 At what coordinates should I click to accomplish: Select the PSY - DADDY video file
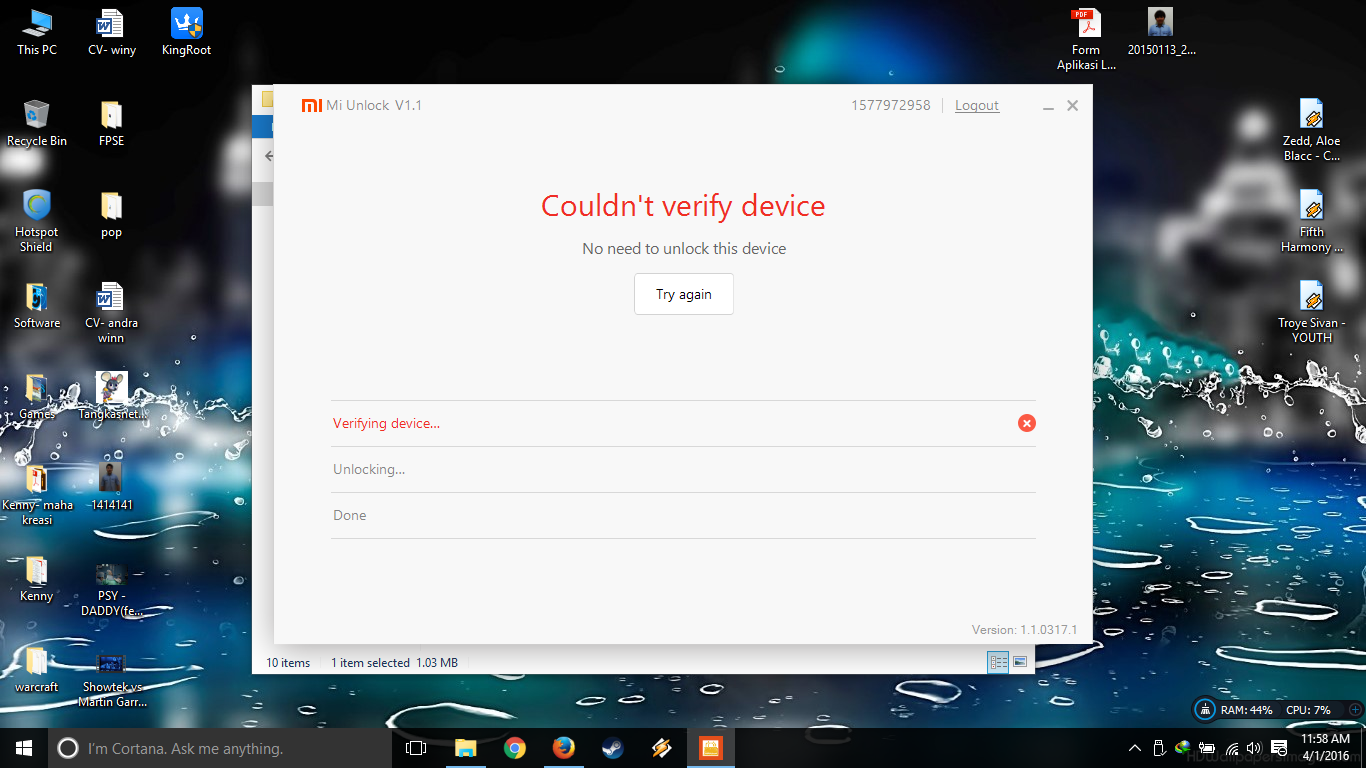pyautogui.click(x=111, y=590)
